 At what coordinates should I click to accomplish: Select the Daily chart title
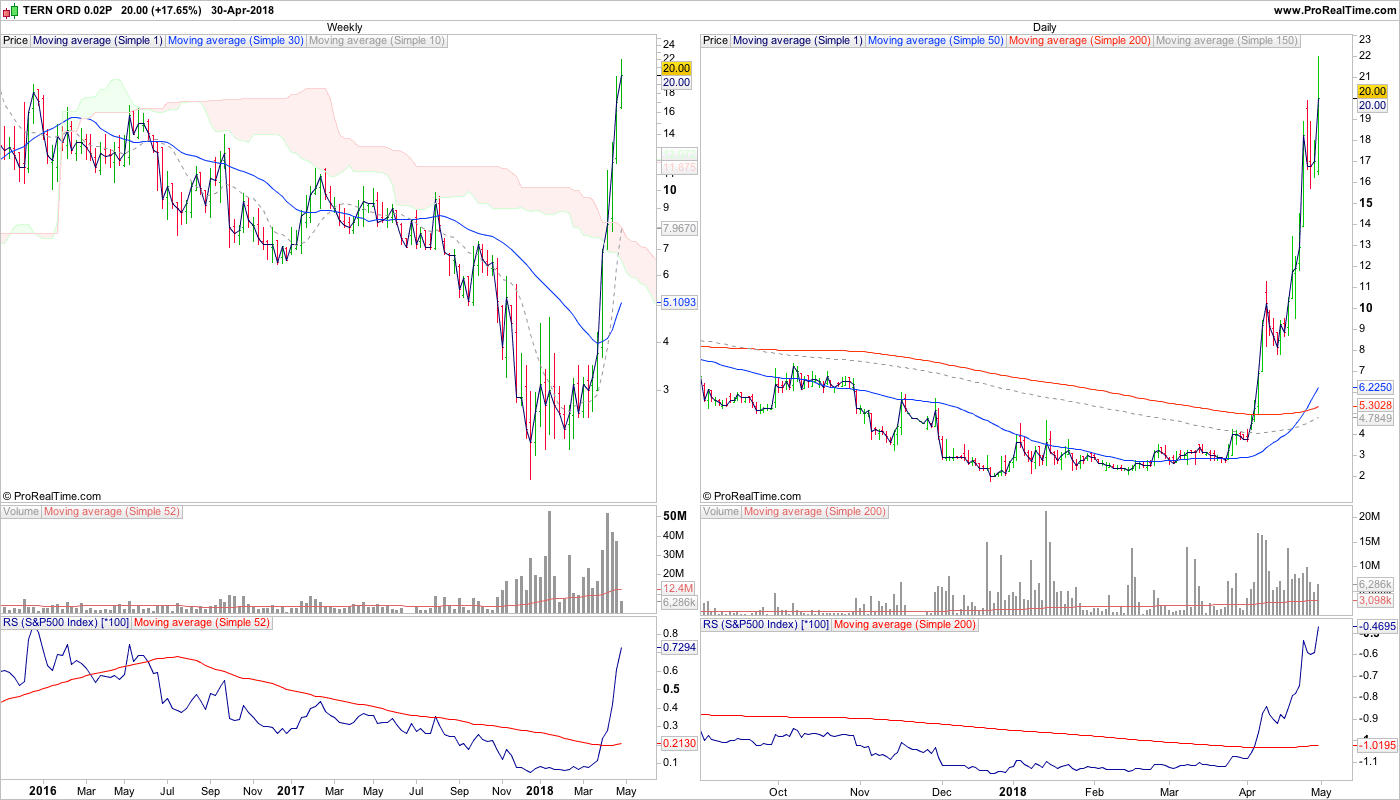click(1045, 27)
